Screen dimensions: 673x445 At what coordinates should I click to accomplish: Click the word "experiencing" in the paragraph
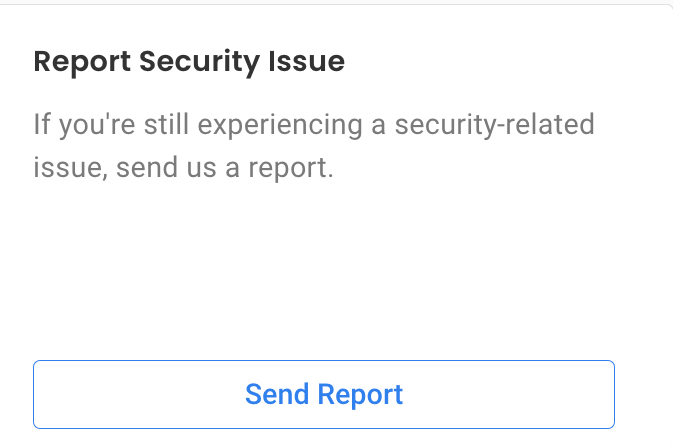[280, 126]
